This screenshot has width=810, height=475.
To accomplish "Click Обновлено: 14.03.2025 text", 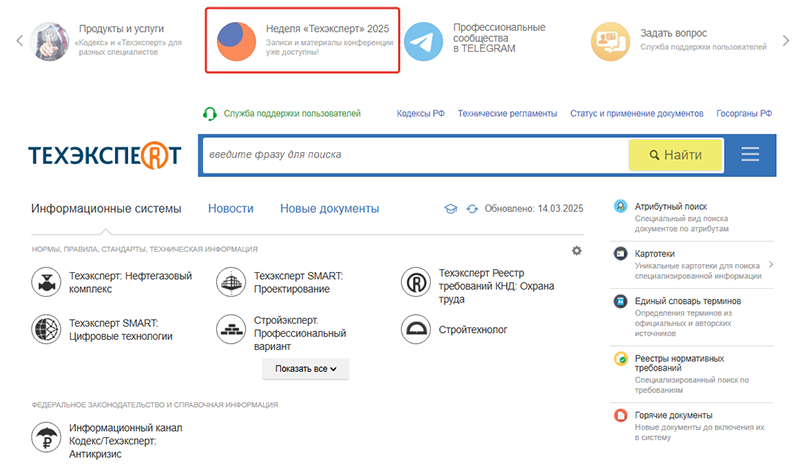I will (x=534, y=209).
